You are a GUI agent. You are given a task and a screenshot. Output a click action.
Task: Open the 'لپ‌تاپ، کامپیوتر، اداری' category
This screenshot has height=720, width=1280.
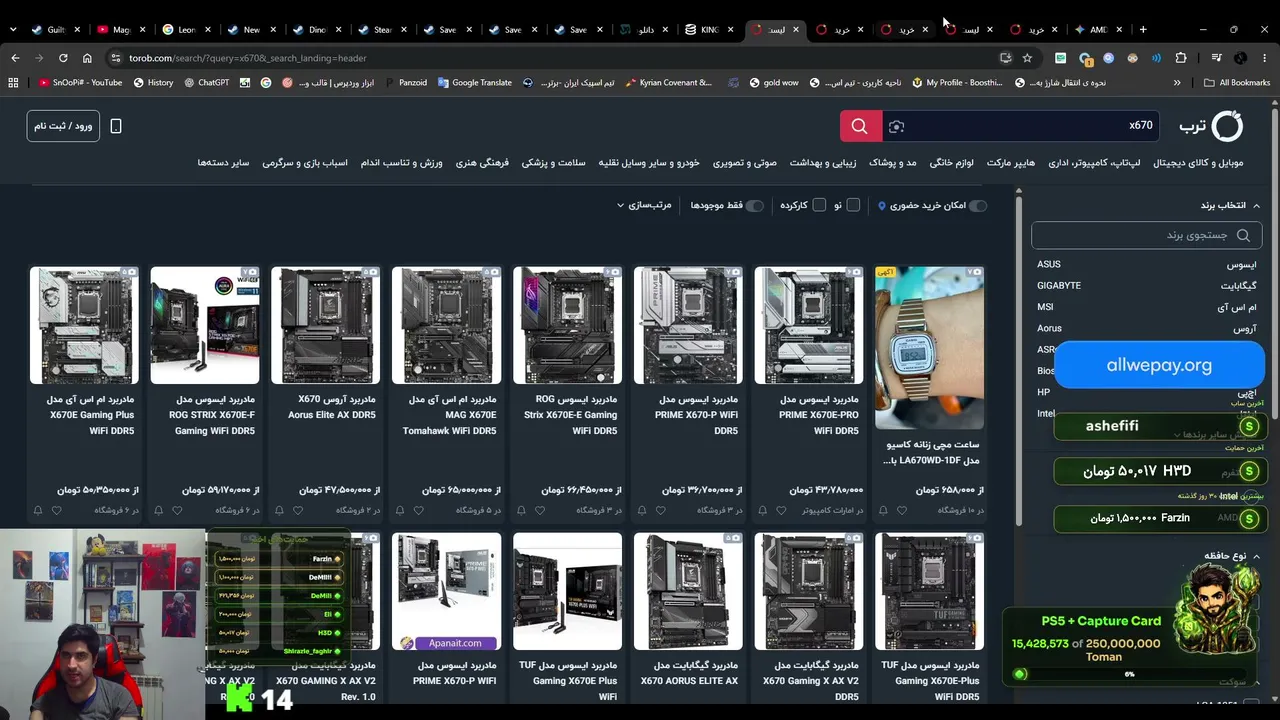click(1094, 162)
